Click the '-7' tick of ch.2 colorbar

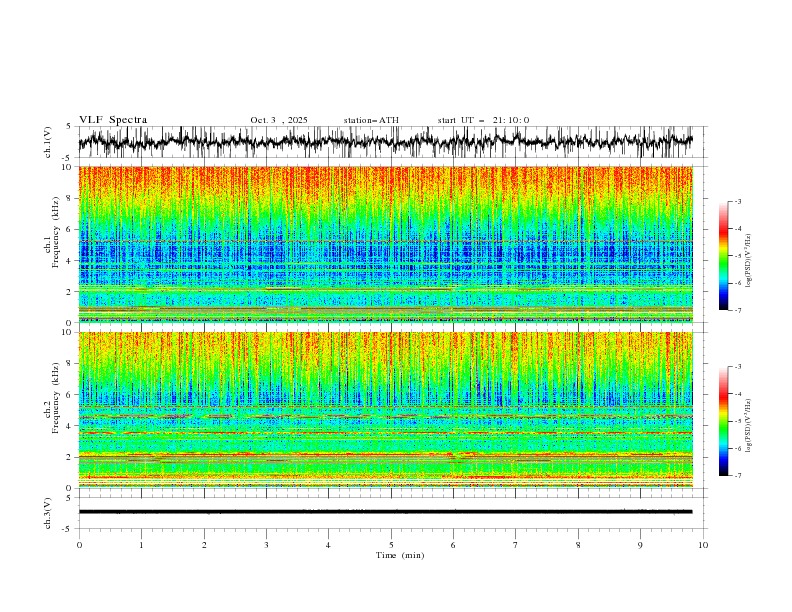coord(737,476)
